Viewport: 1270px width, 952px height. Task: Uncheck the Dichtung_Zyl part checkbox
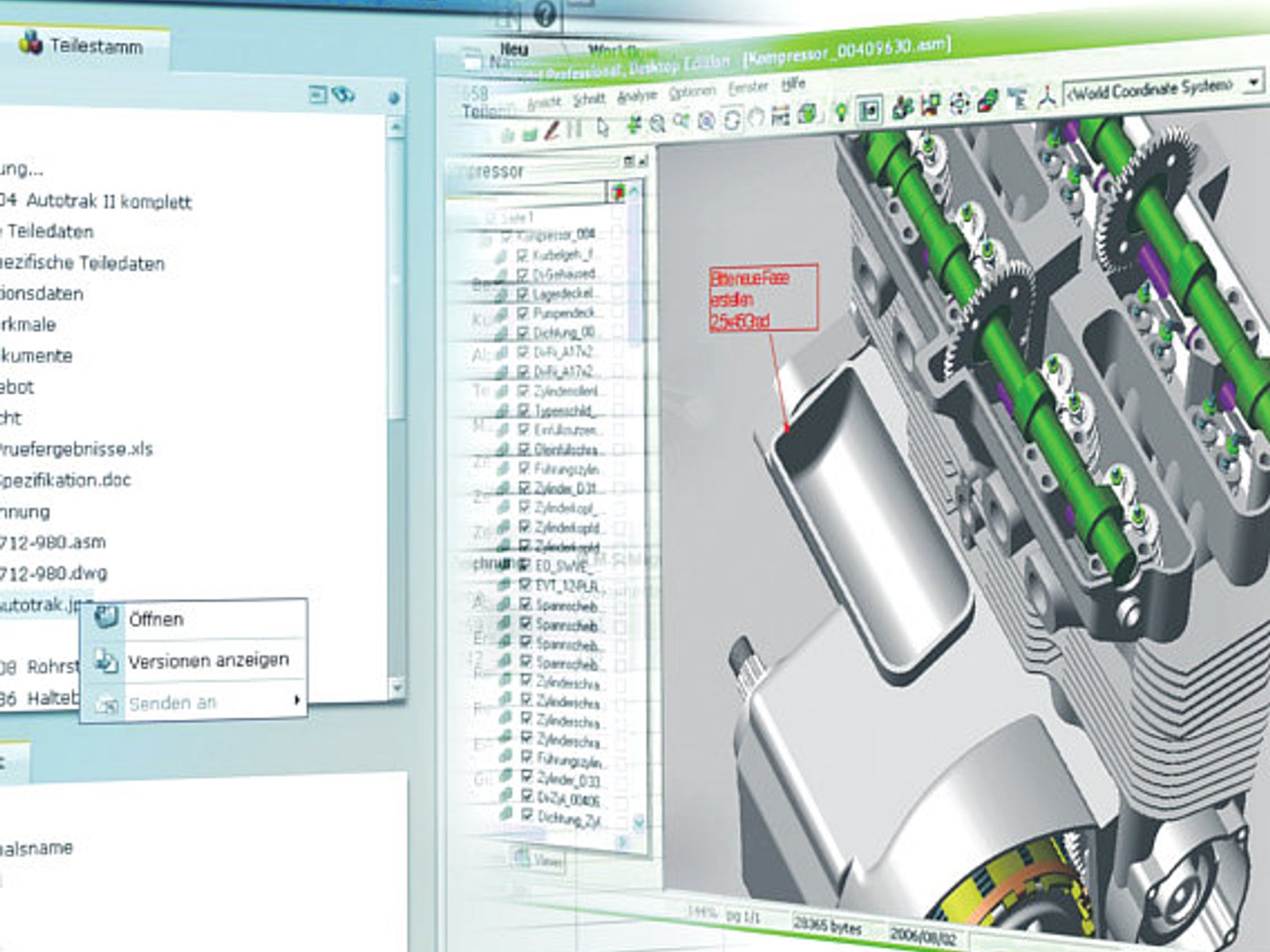[x=527, y=815]
